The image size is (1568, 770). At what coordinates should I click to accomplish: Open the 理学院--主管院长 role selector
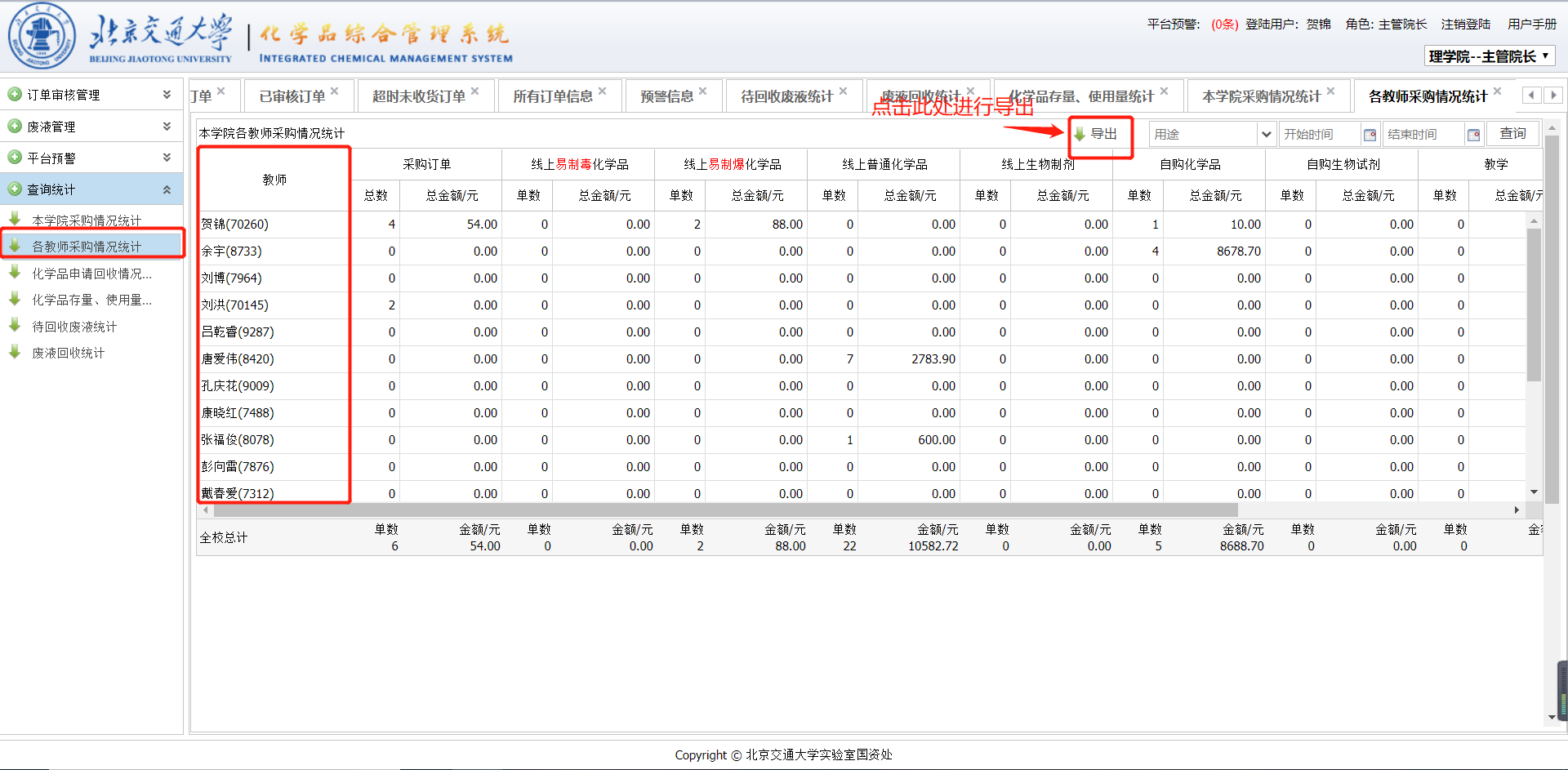[x=1489, y=56]
